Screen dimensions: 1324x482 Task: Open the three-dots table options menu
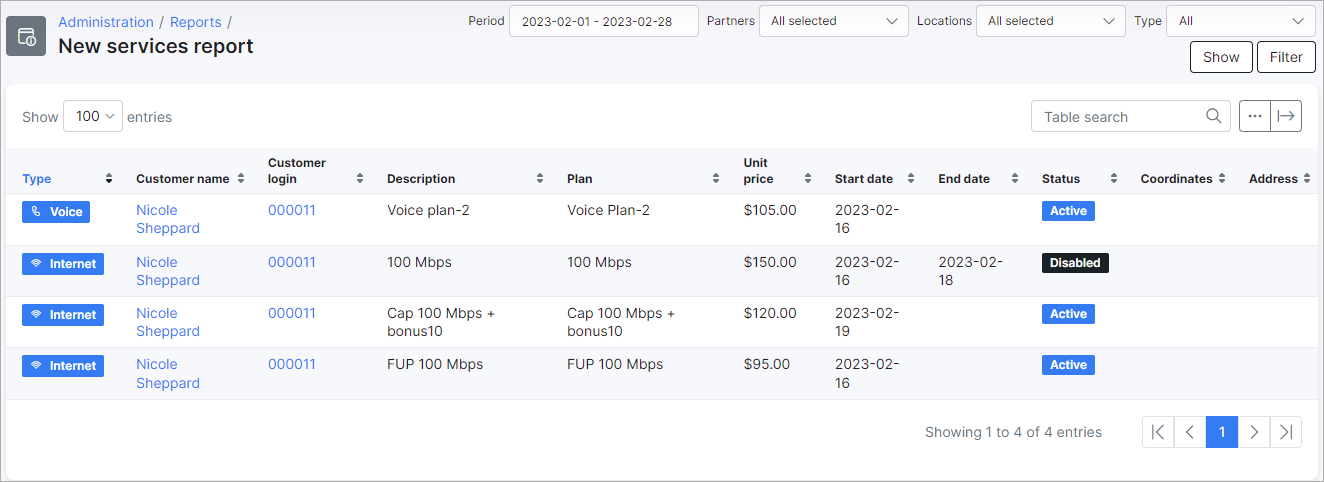coord(1255,116)
